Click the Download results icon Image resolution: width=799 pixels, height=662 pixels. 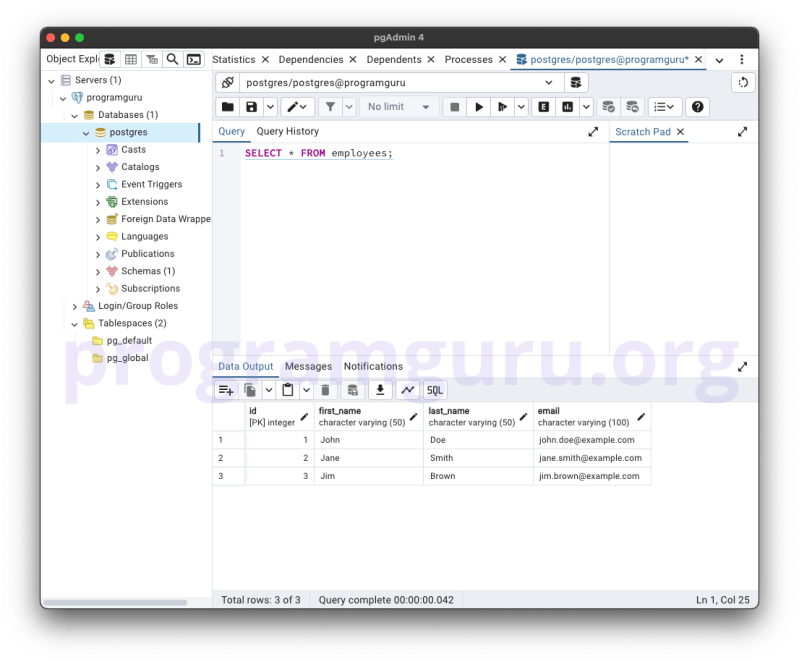pyautogui.click(x=380, y=390)
